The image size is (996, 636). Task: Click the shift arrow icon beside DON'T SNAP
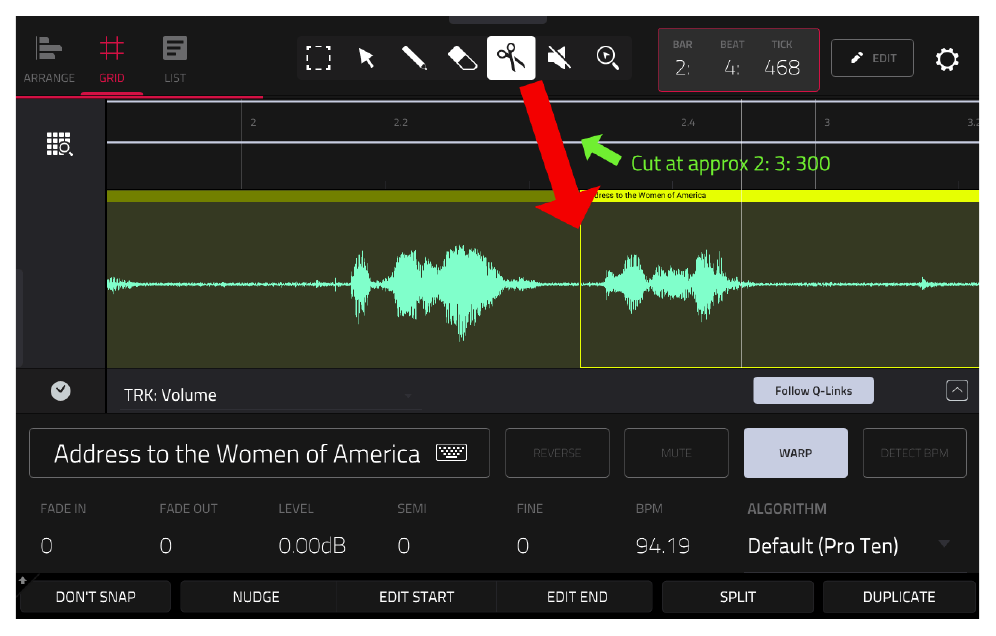point(23,580)
